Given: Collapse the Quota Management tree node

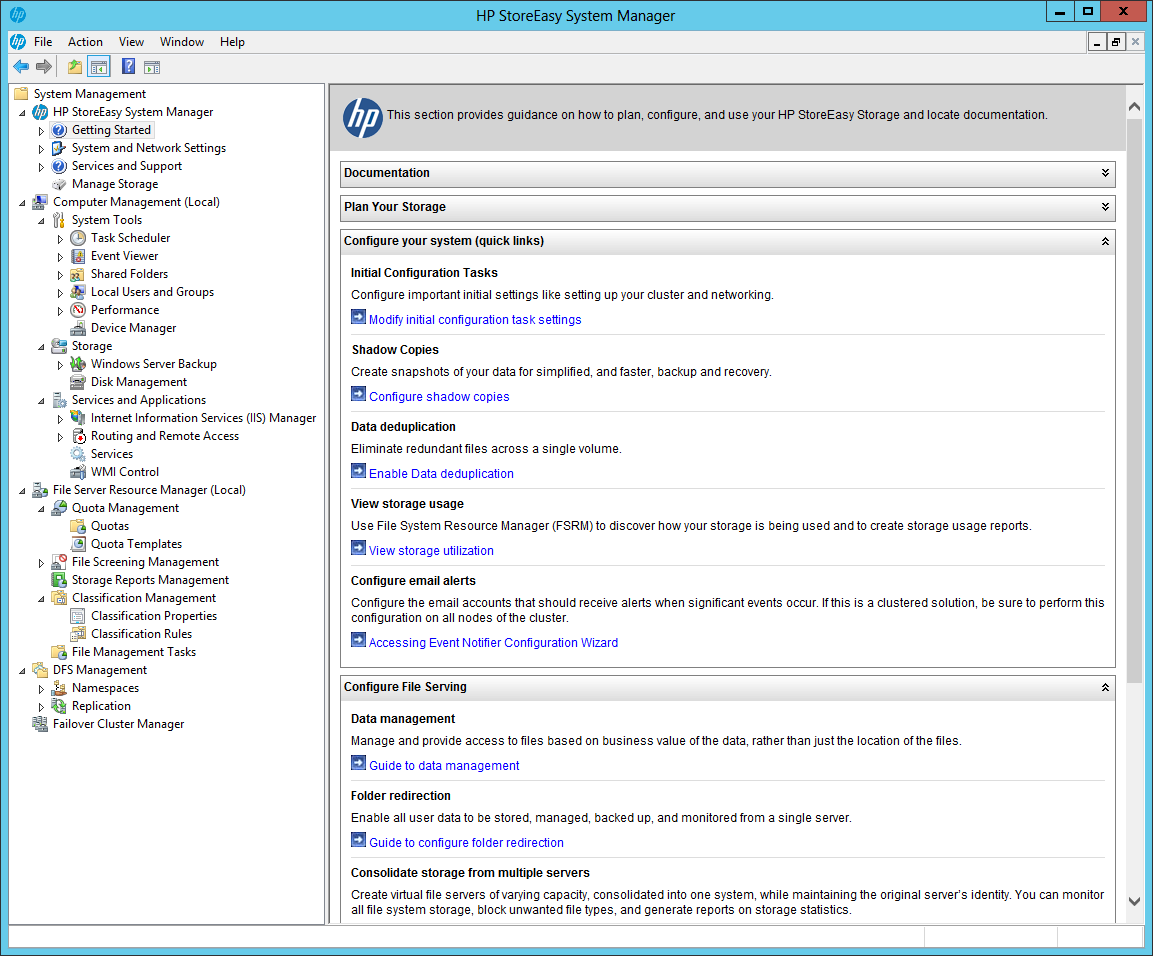Looking at the screenshot, I should [41, 509].
